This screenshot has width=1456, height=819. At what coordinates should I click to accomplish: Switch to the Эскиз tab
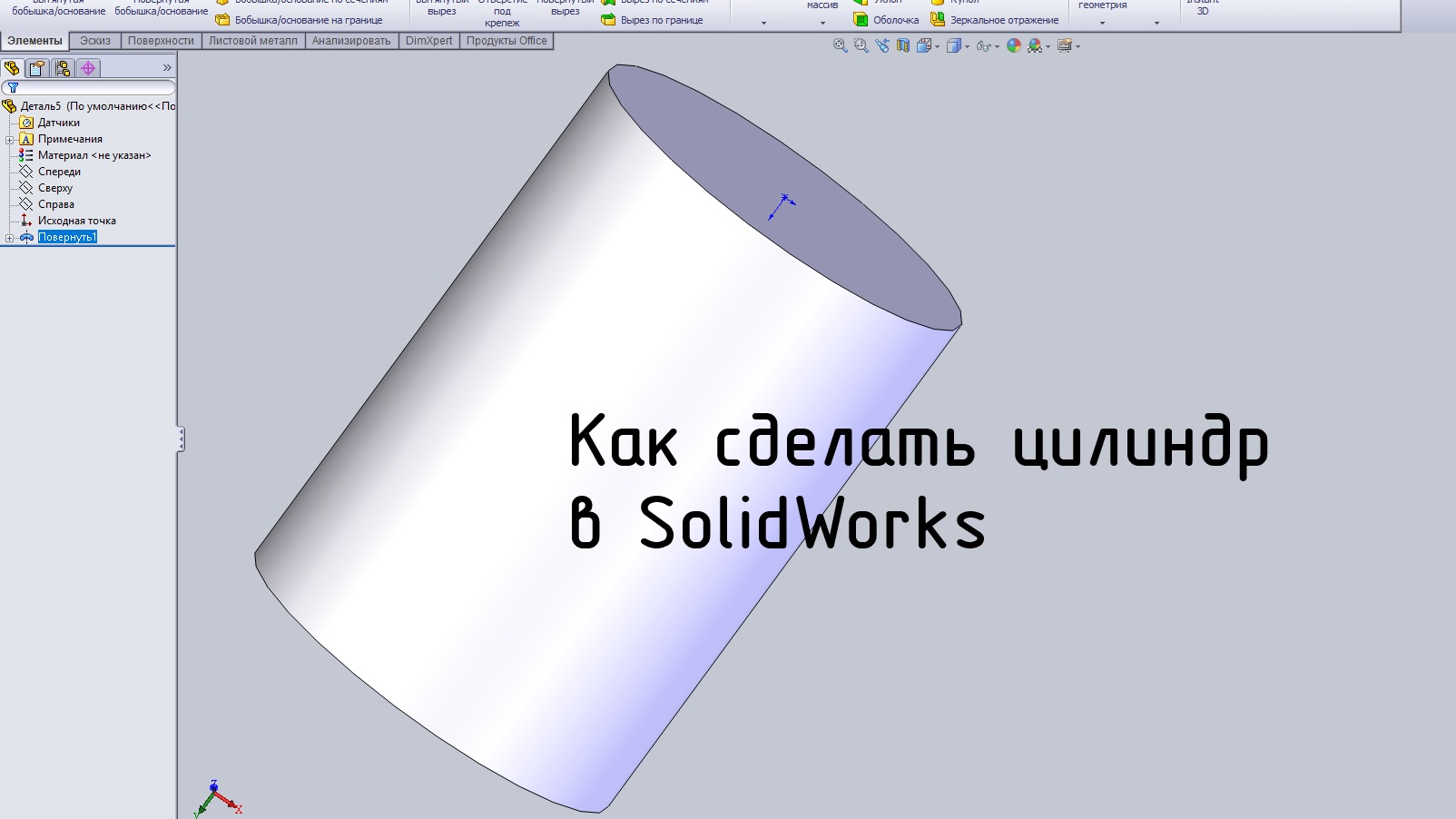coord(95,41)
